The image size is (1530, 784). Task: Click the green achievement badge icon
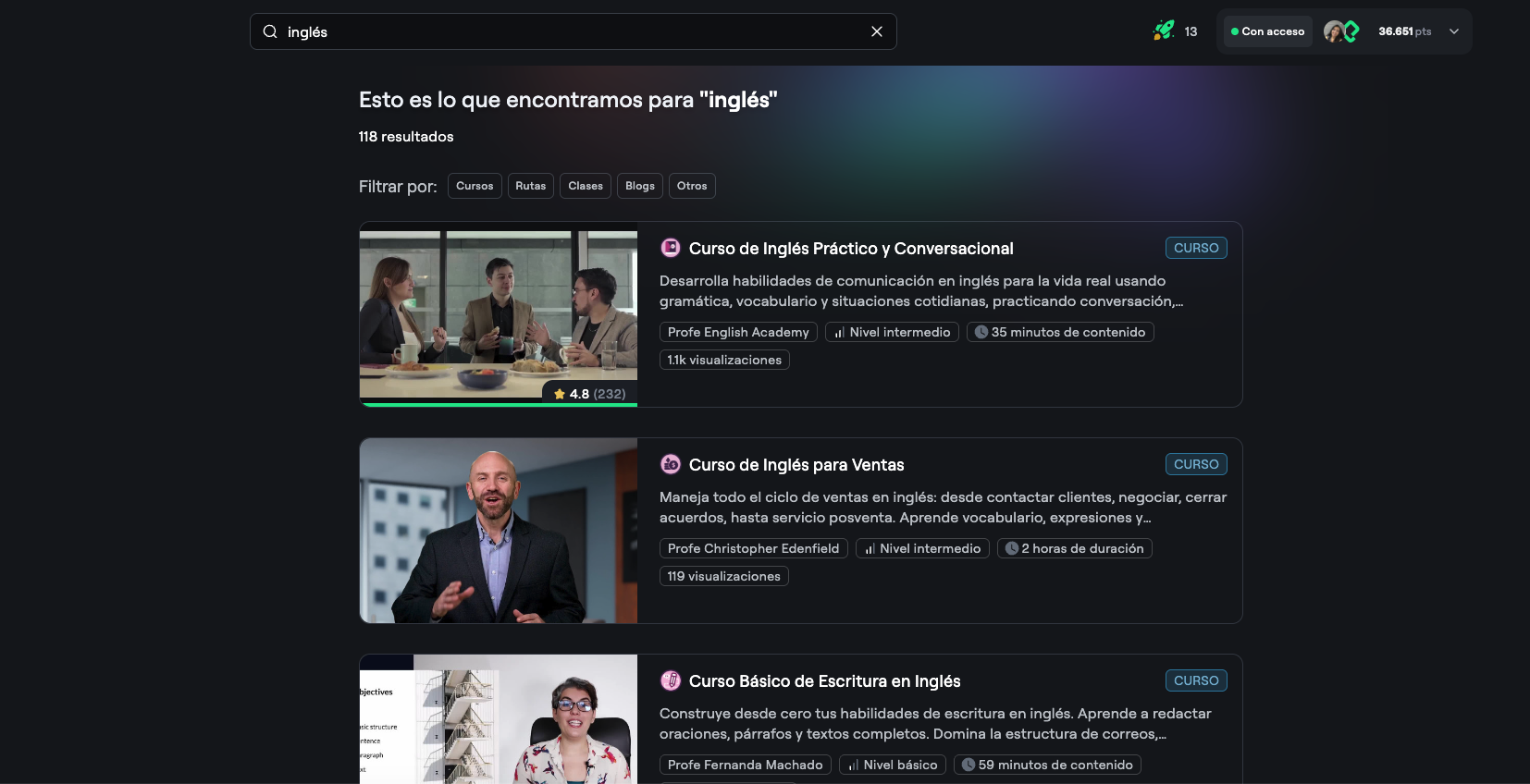click(1351, 31)
